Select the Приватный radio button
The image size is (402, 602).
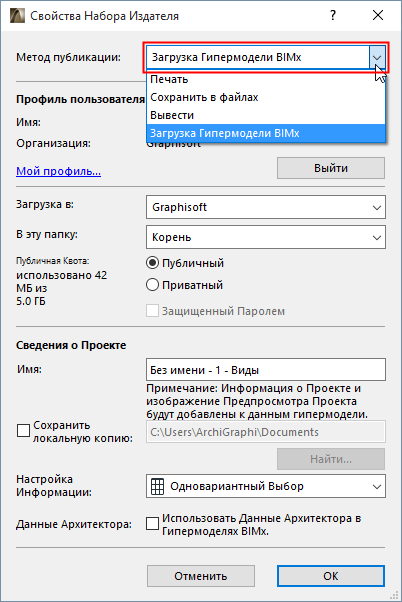point(152,285)
